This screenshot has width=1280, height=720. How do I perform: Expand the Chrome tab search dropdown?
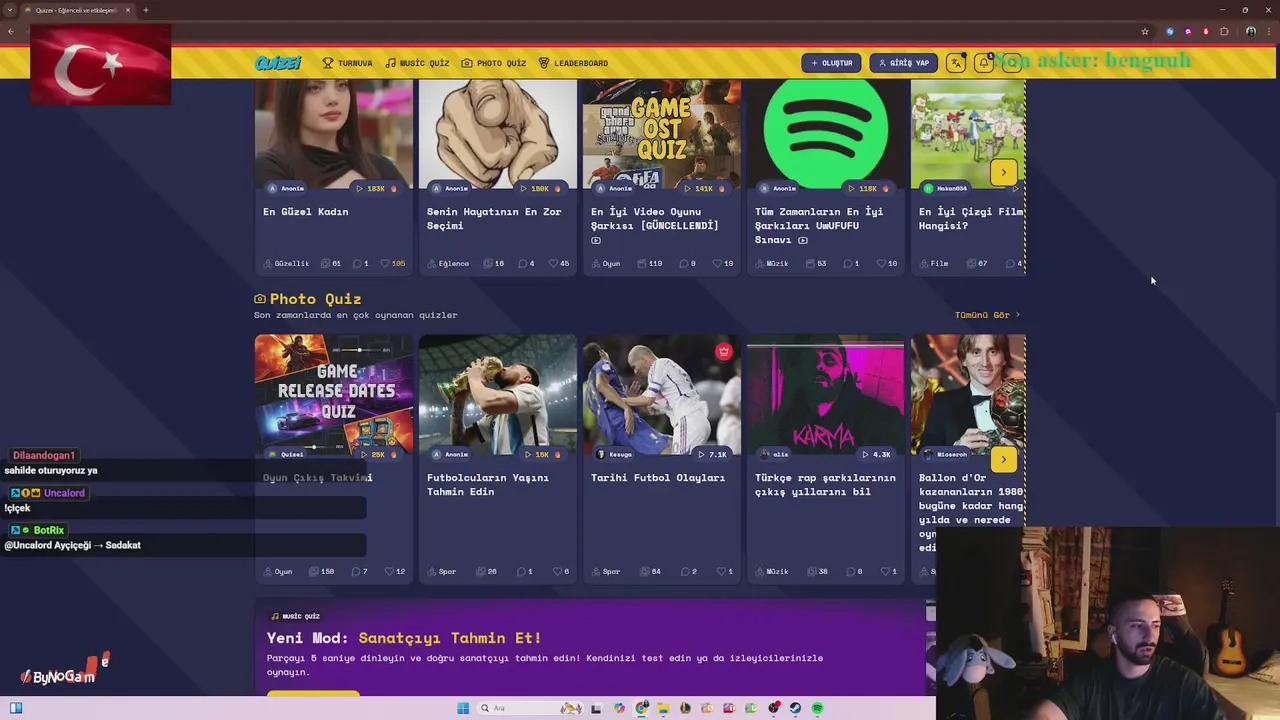10,10
